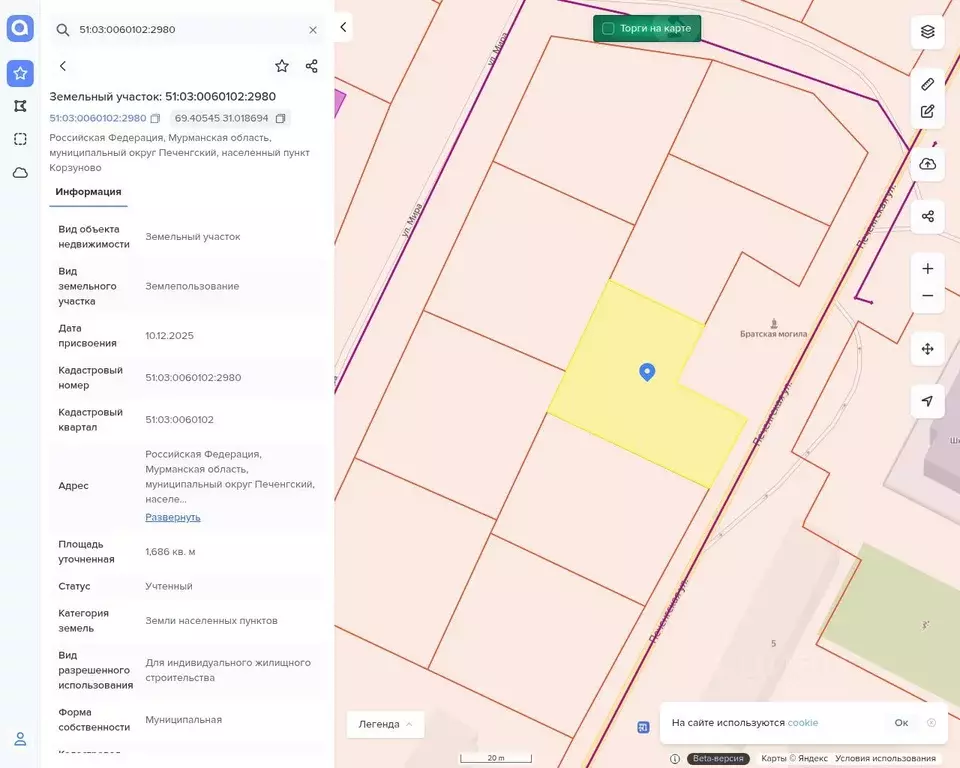Open the map layers button

click(928, 31)
